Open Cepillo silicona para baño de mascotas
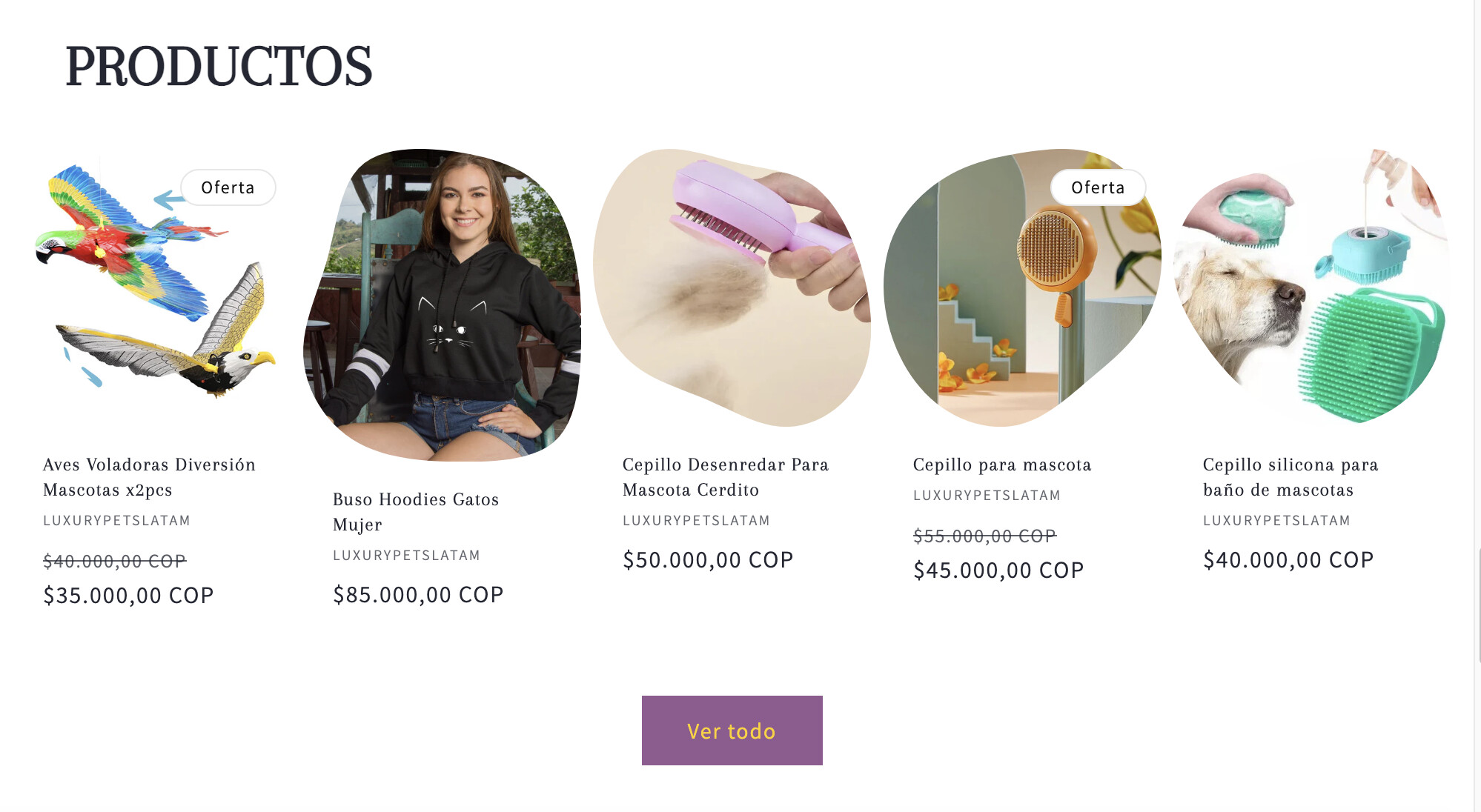The width and height of the screenshot is (1481, 812). (x=1290, y=477)
